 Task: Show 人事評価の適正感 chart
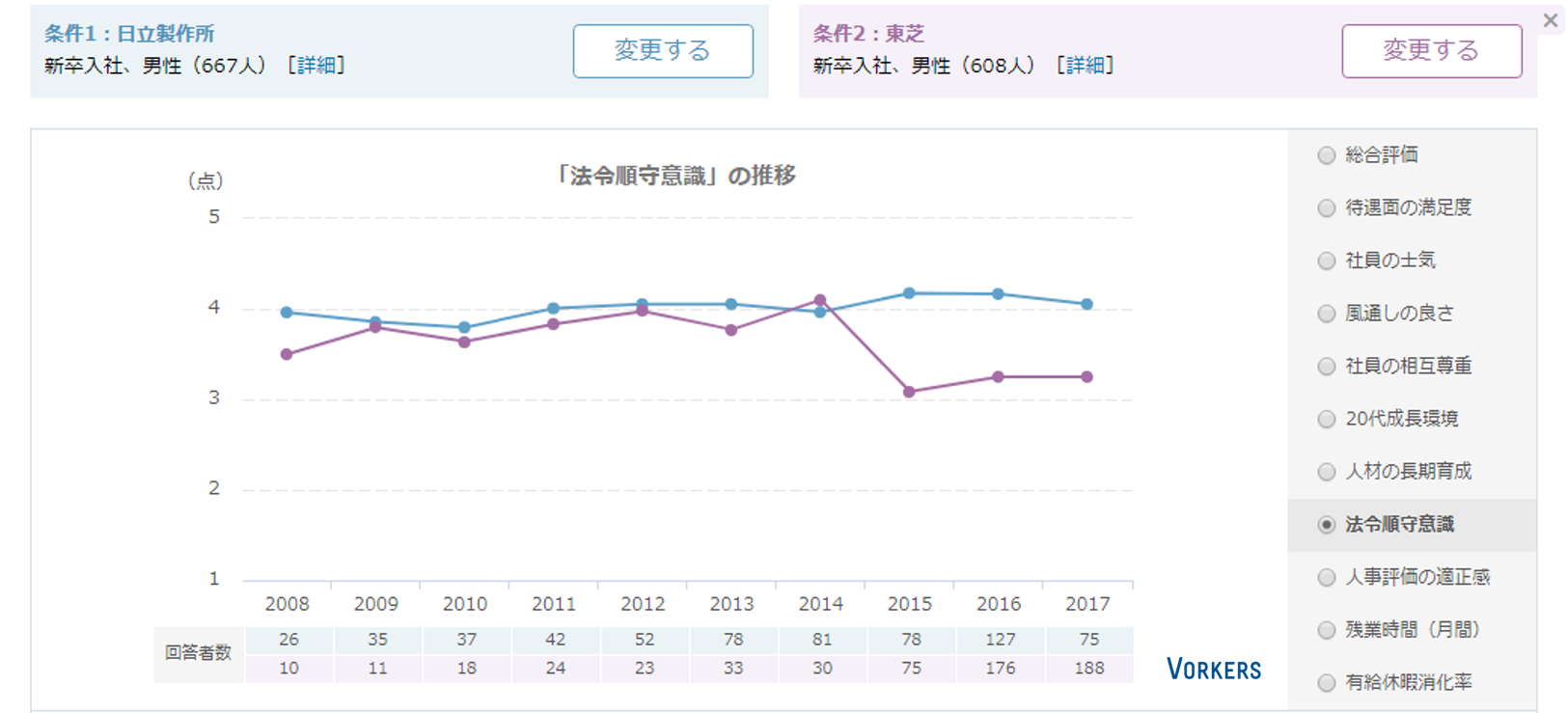click(x=1327, y=577)
